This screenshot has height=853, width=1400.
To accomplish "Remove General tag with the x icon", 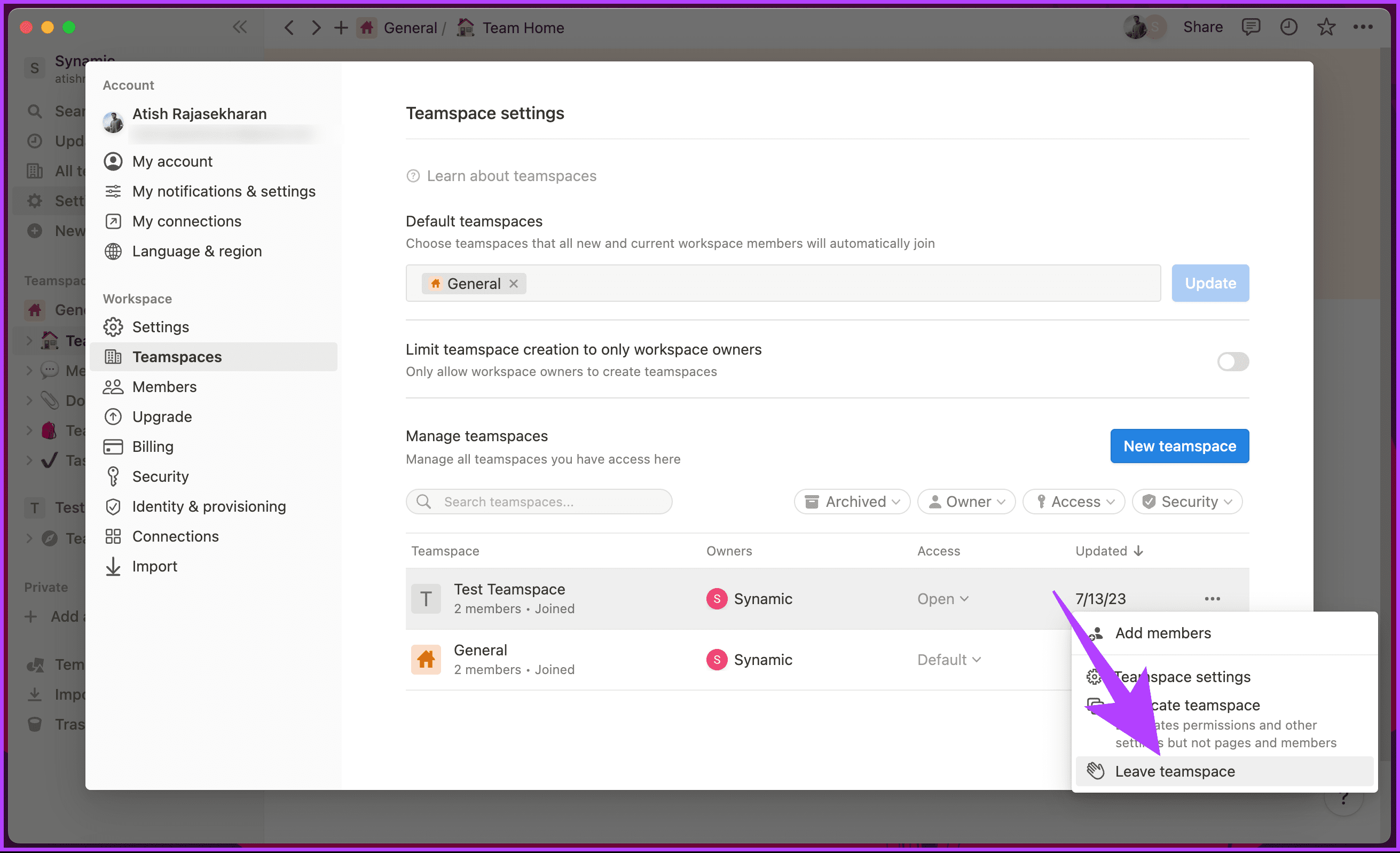I will (513, 283).
